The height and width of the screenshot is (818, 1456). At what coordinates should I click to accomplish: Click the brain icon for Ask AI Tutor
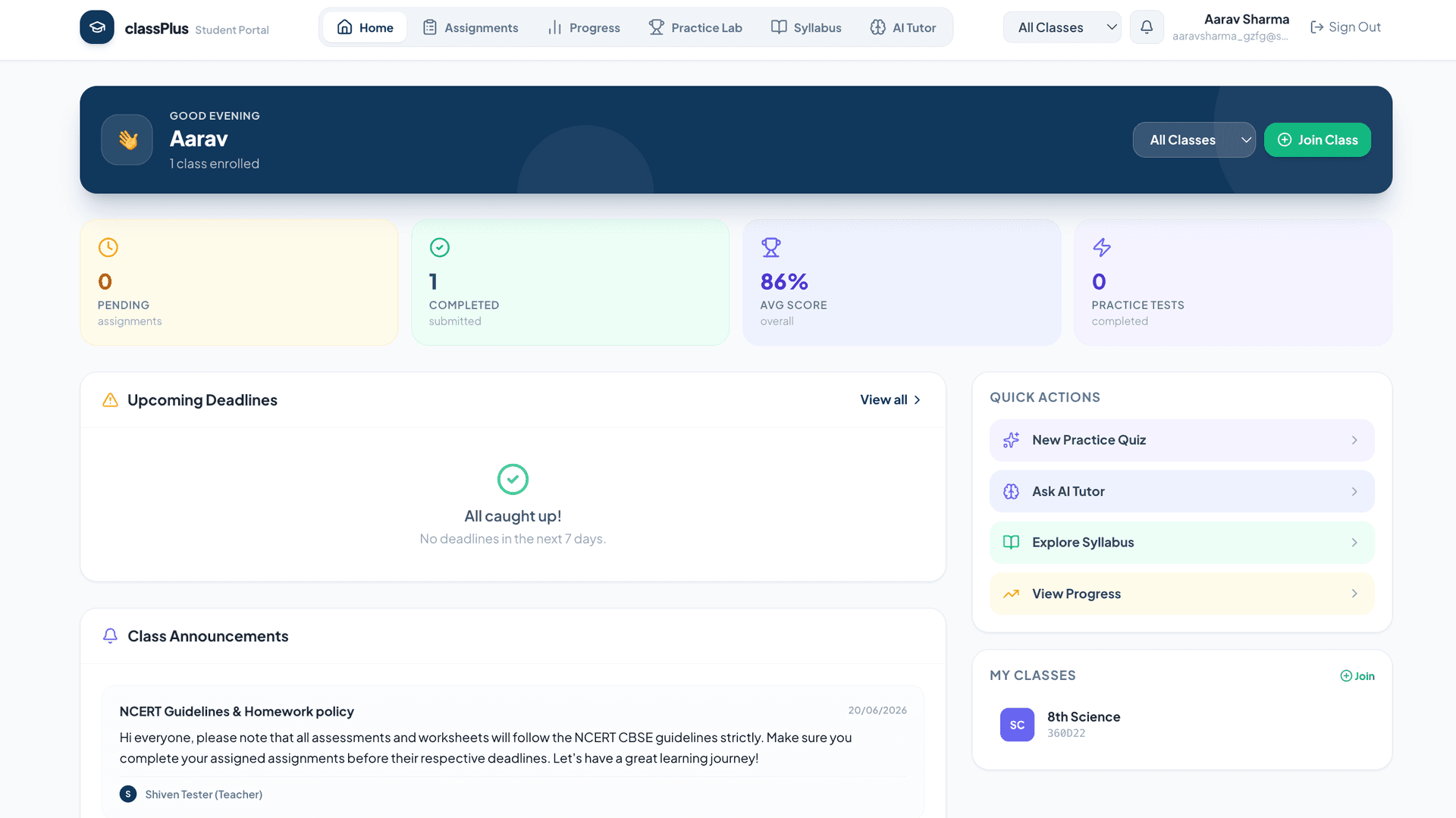click(x=1011, y=491)
